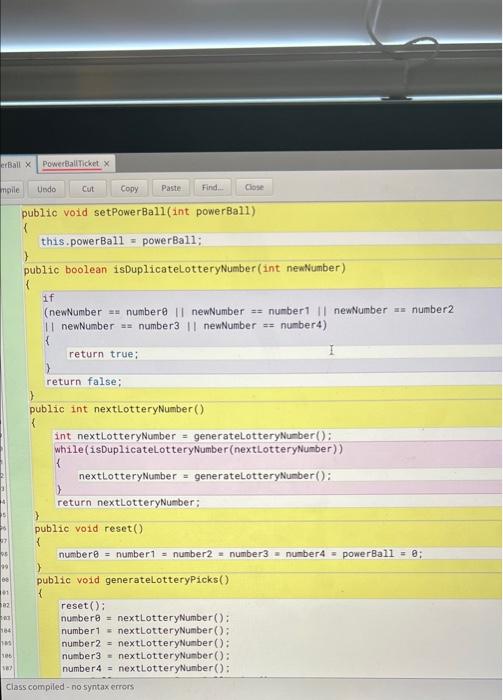This screenshot has height=700, width=503.
Task: Click the return nextLotteryNumber; line
Action: tap(129, 503)
